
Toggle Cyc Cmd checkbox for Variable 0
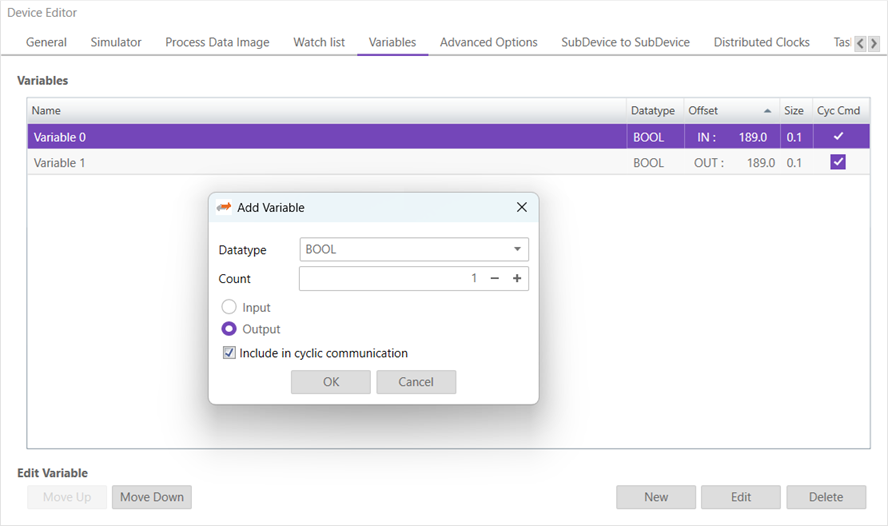[x=838, y=137]
